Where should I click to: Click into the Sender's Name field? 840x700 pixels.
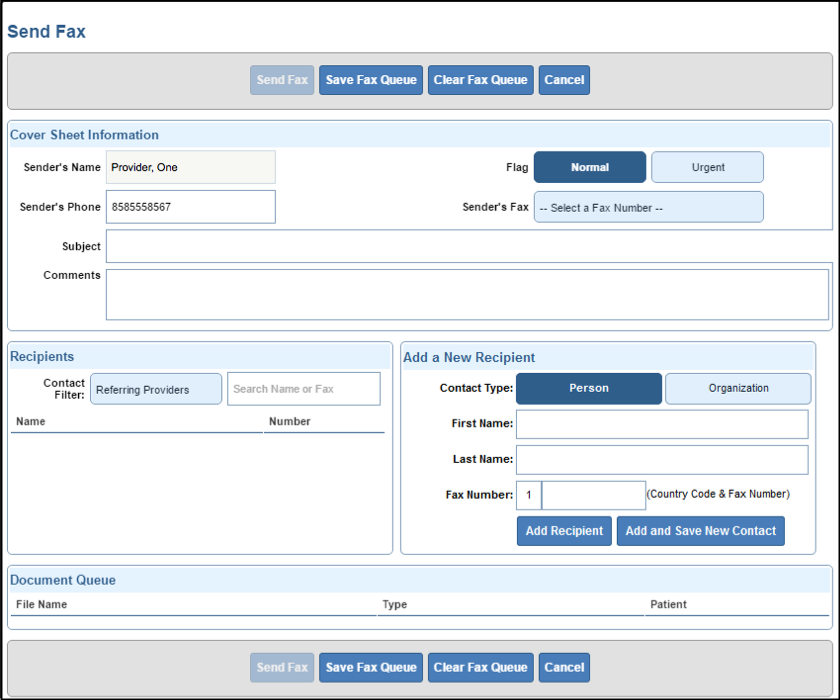(x=191, y=167)
